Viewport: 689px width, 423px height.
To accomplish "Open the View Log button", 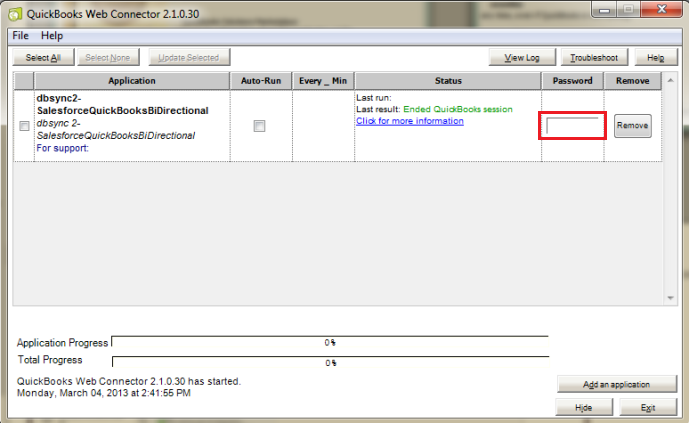I will [x=521, y=58].
